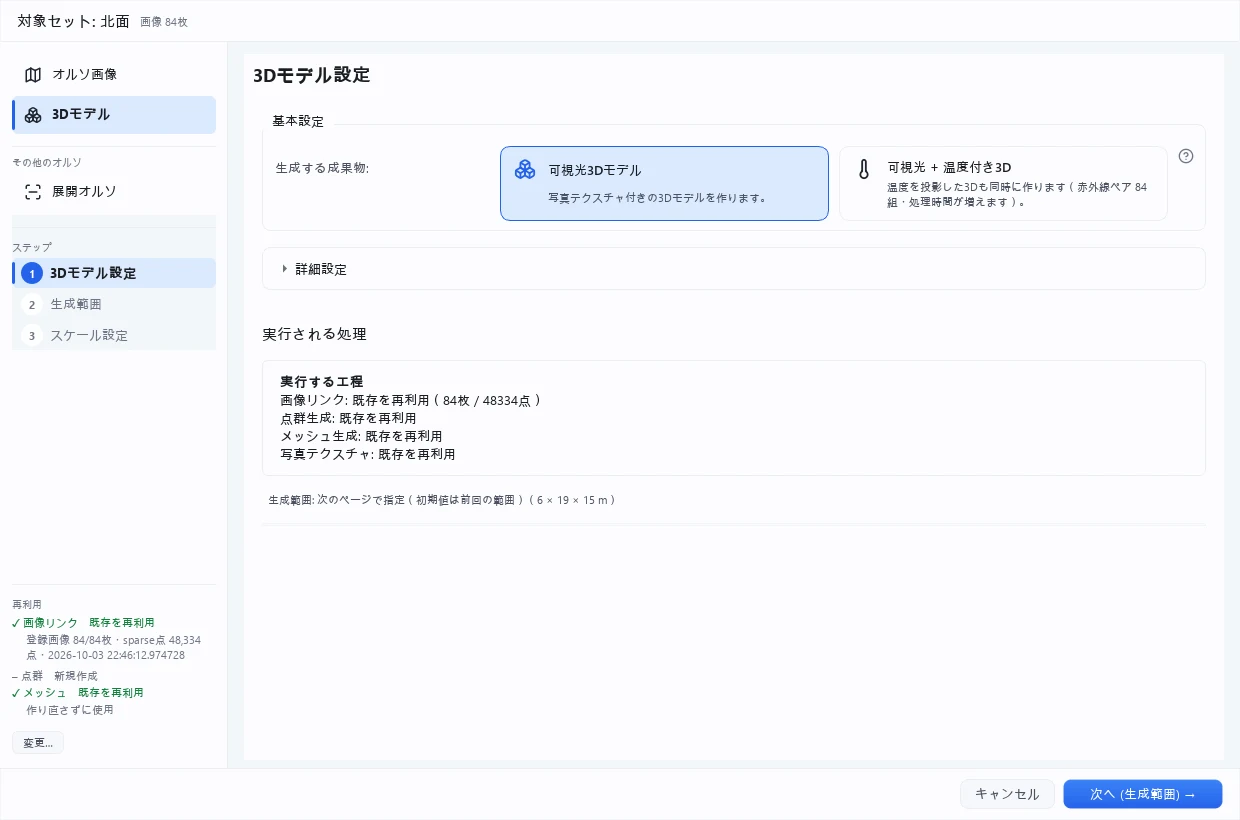
Task: Click the 実行される処理 heading
Action: tap(315, 334)
